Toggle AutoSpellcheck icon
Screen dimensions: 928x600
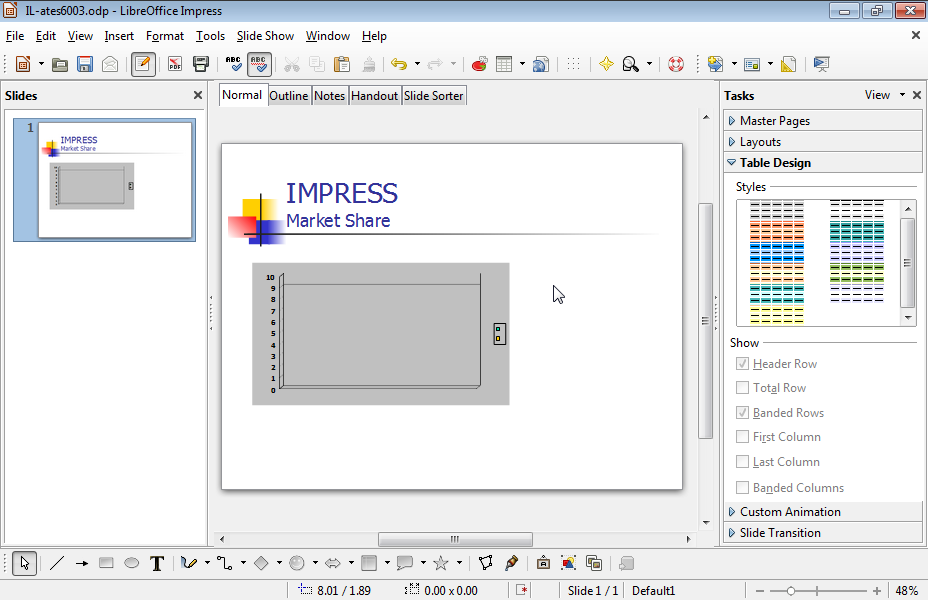pos(259,64)
